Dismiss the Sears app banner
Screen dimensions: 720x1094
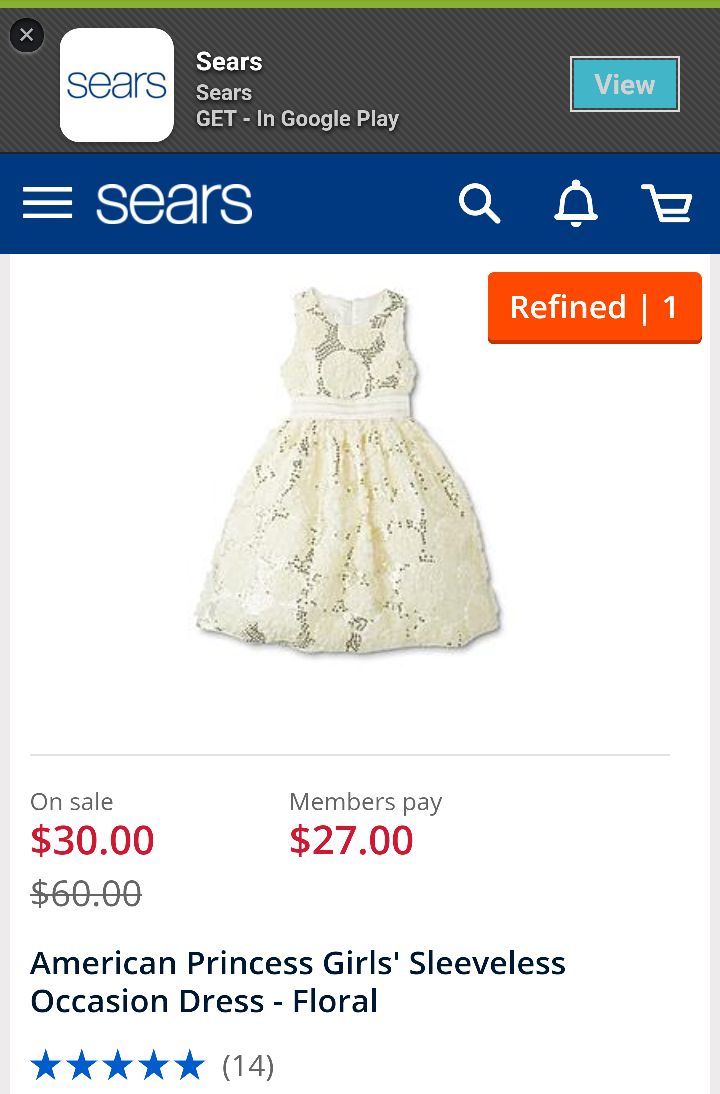point(27,35)
